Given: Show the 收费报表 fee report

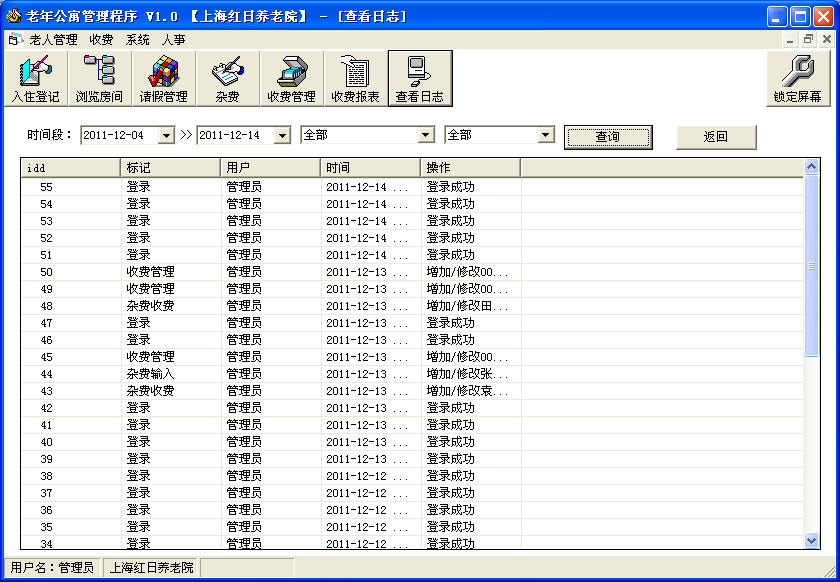Looking at the screenshot, I should 355,78.
